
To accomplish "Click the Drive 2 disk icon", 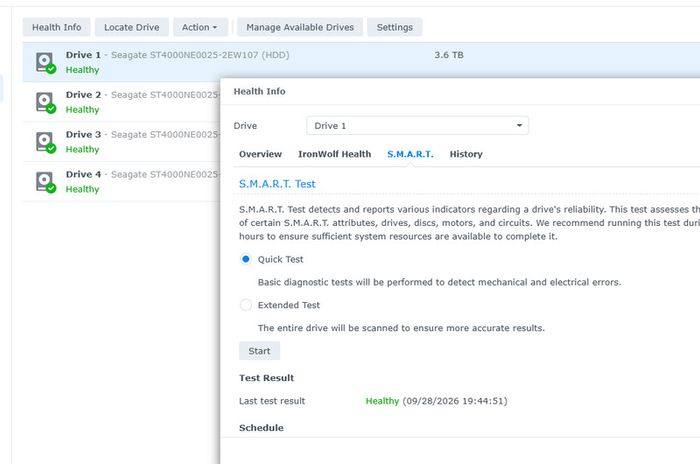I will coord(46,102).
